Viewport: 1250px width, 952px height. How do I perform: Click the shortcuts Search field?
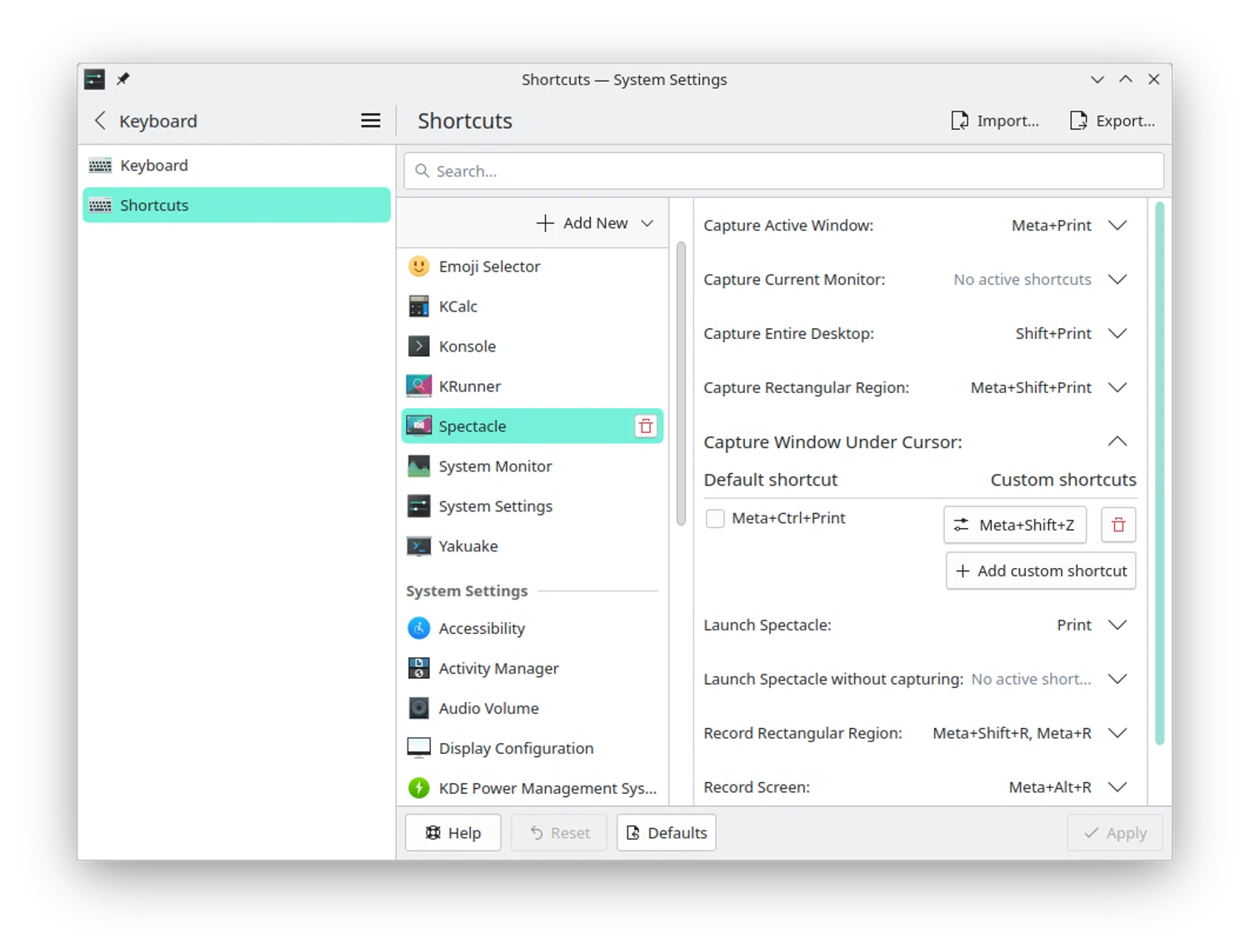784,171
